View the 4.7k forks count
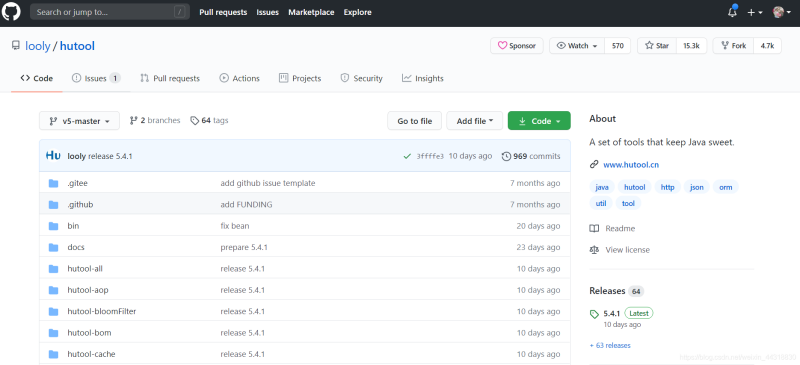Viewport: 800px width, 365px height. point(767,45)
